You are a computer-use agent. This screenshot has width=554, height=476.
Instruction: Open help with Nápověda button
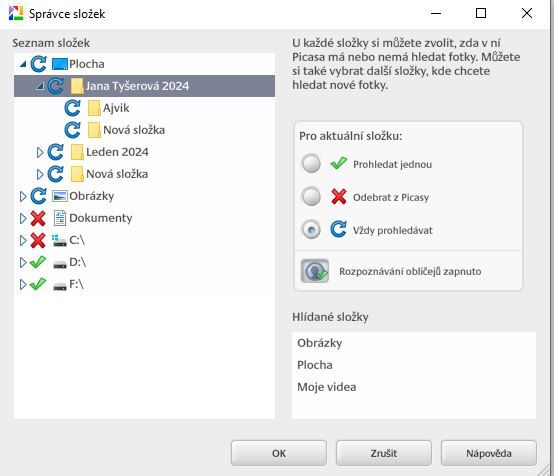[x=489, y=453]
